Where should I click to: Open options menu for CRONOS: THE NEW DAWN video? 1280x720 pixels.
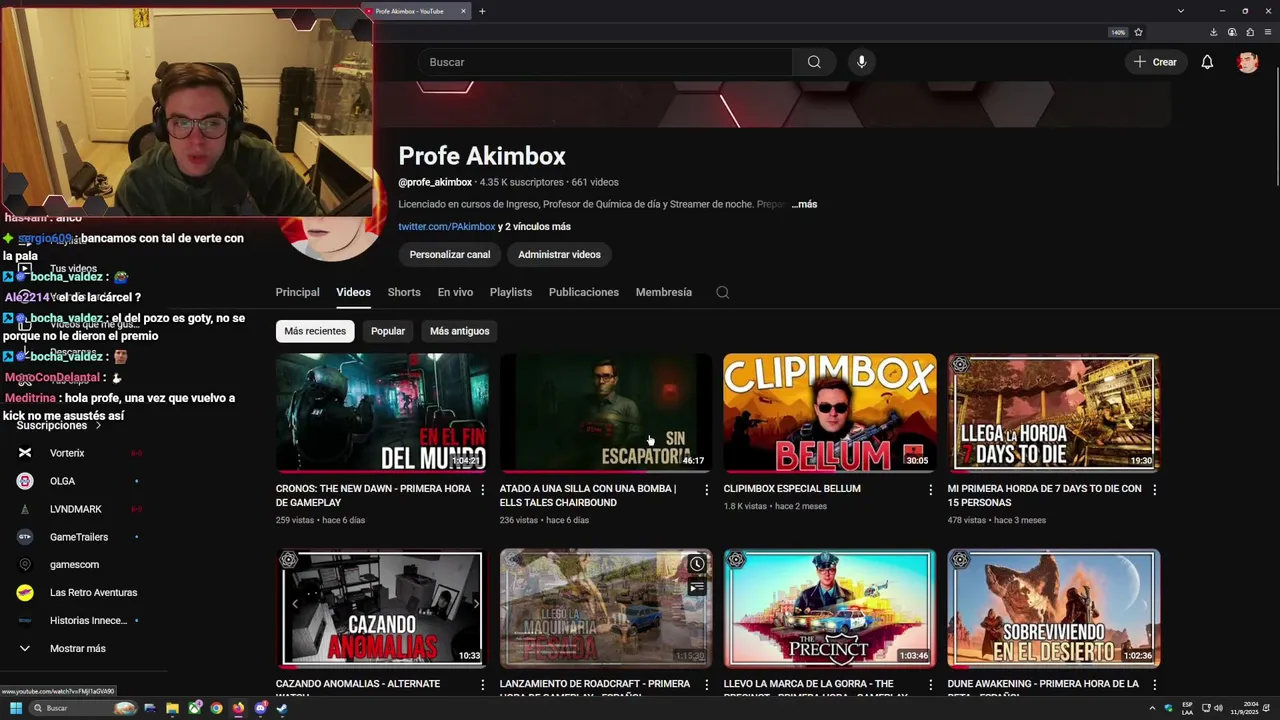[x=483, y=490]
